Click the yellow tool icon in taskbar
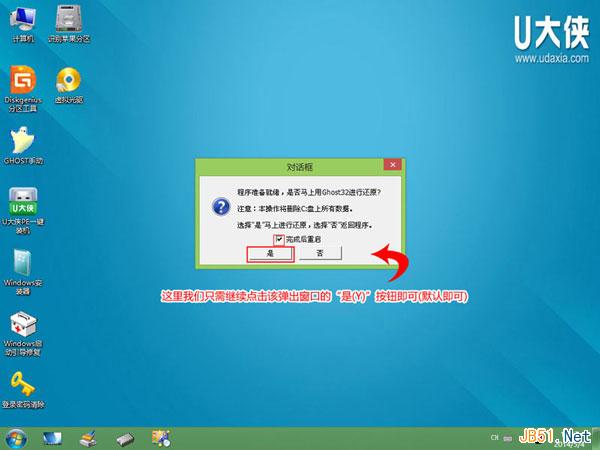Image resolution: width=600 pixels, height=450 pixels. [x=160, y=438]
